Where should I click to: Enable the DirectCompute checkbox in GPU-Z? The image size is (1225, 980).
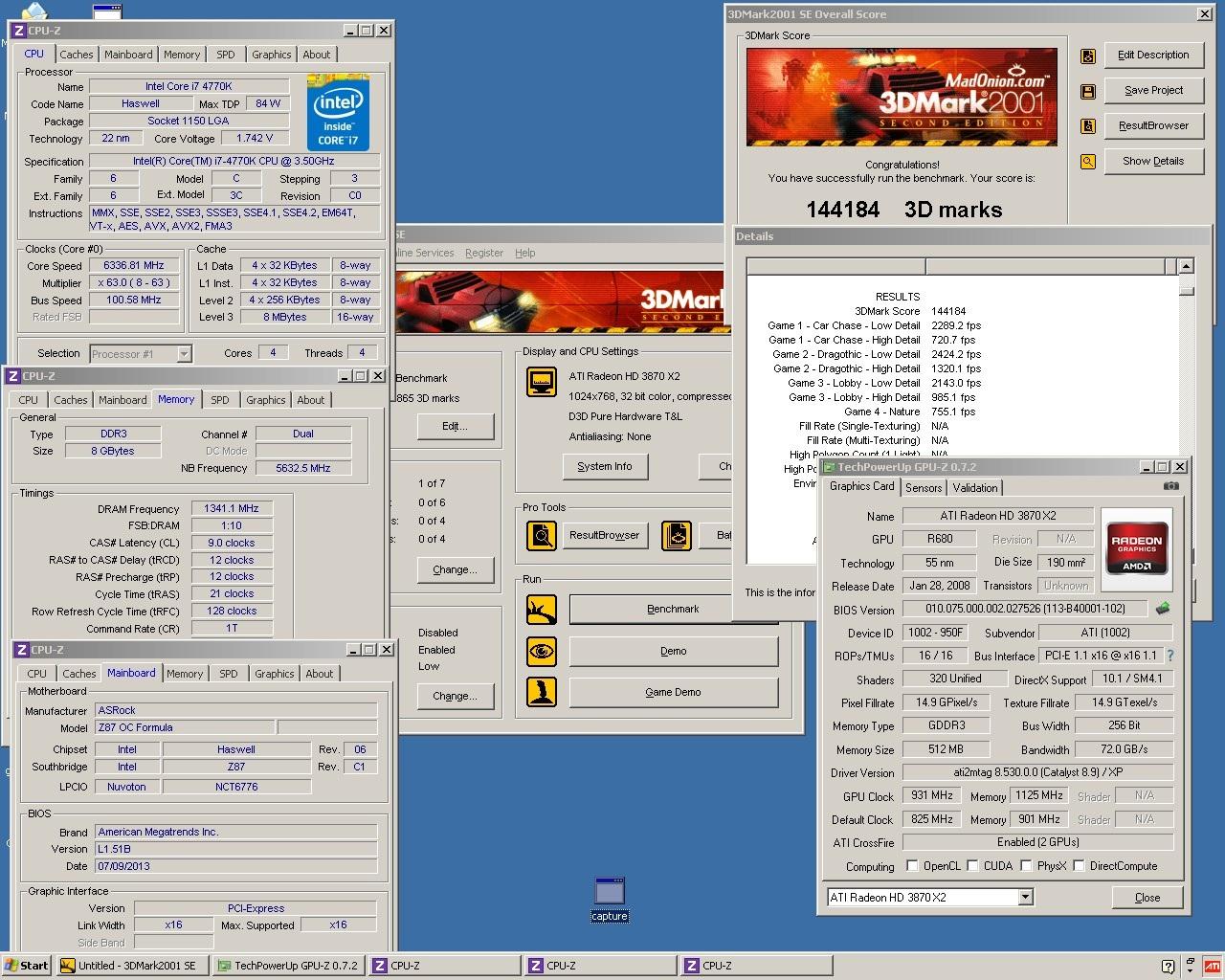[x=1079, y=866]
